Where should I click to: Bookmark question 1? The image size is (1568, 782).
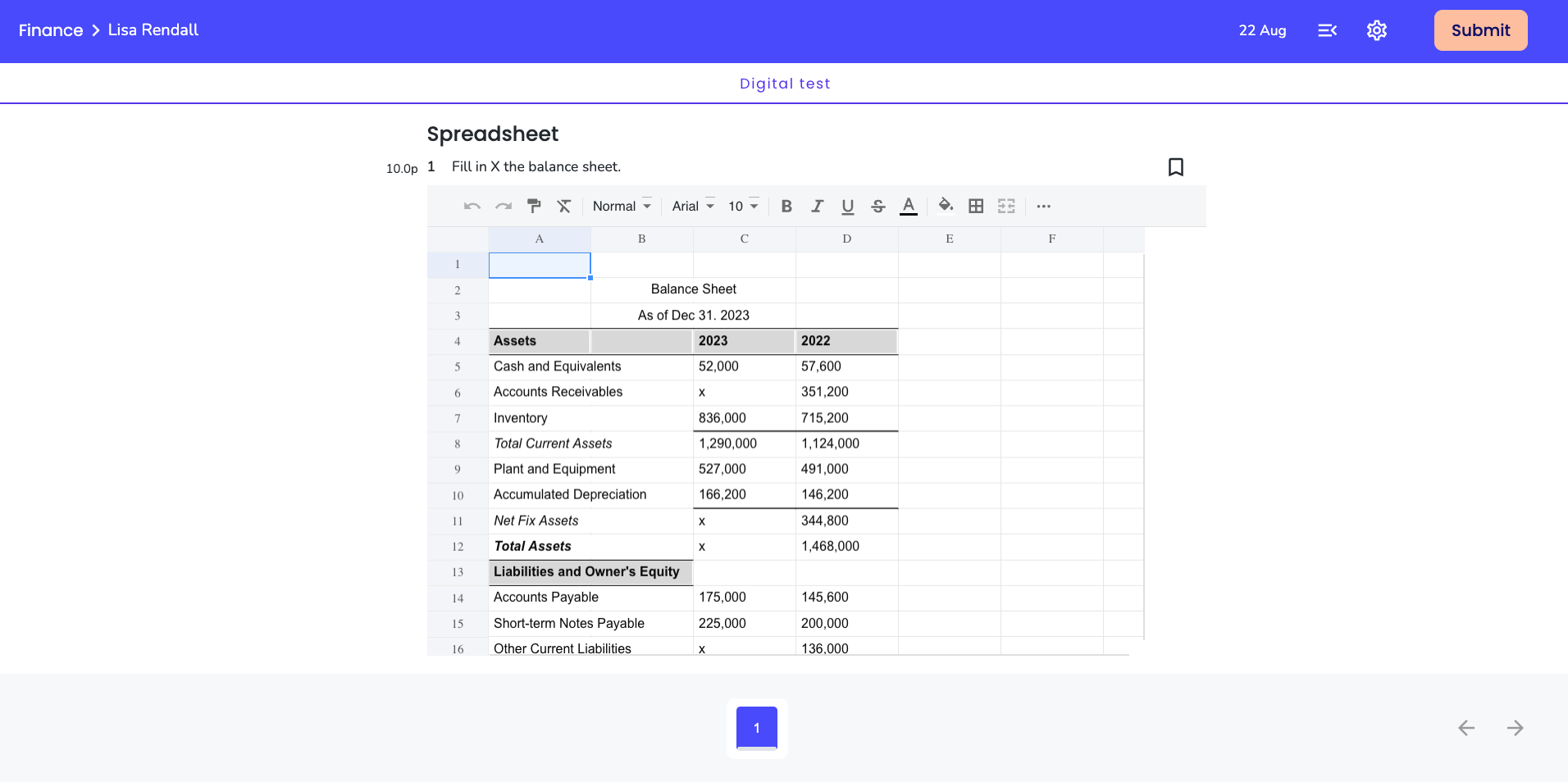[1175, 167]
